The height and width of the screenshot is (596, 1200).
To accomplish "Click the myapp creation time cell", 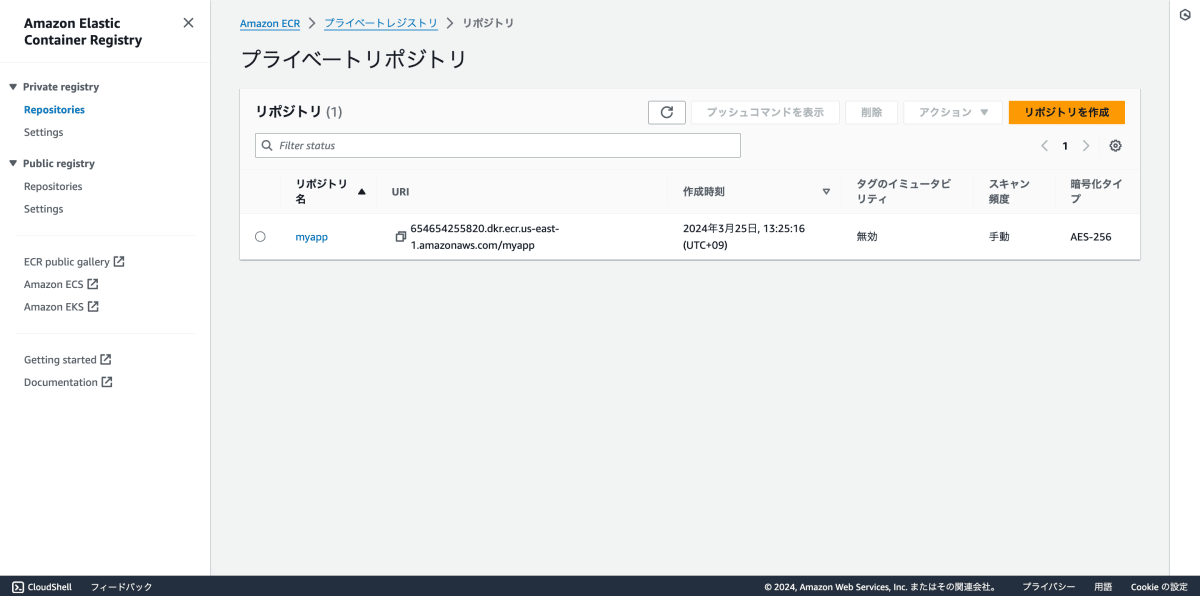I will point(744,236).
